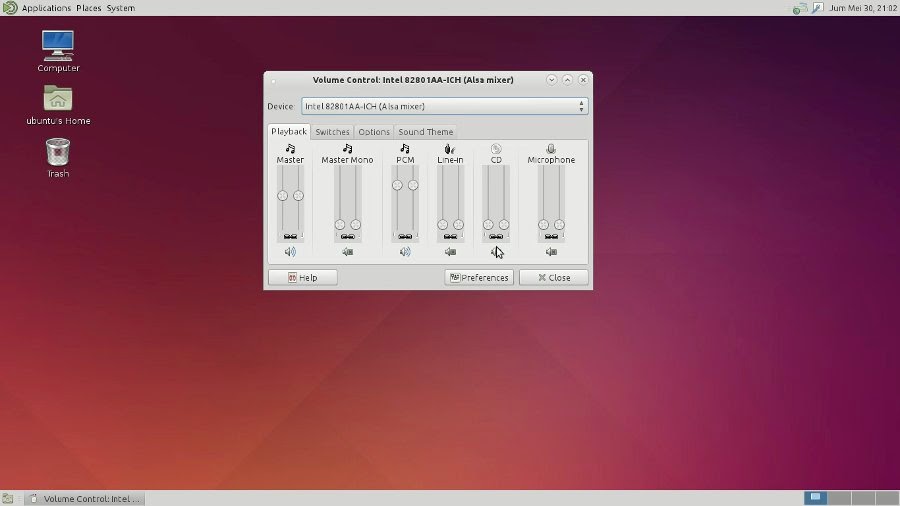This screenshot has width=900, height=506.
Task: Click the network status tray icon
Action: pos(800,8)
